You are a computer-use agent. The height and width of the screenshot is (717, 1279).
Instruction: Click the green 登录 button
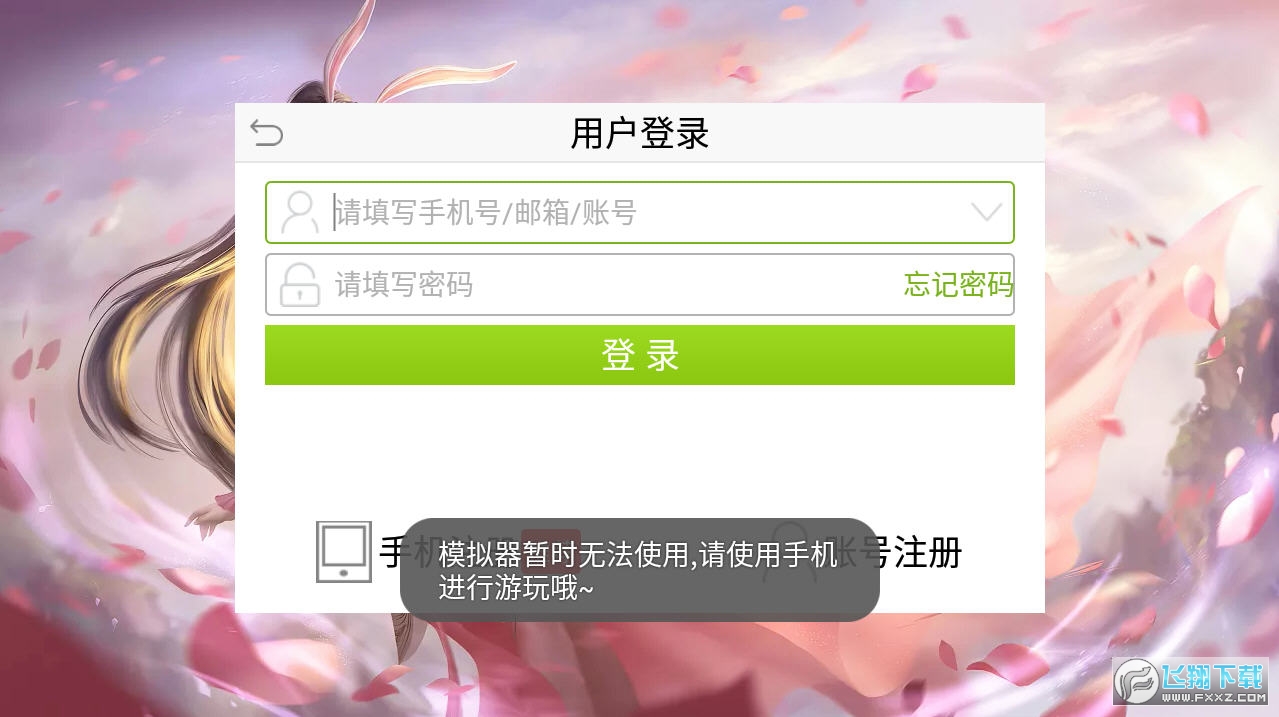click(x=640, y=355)
